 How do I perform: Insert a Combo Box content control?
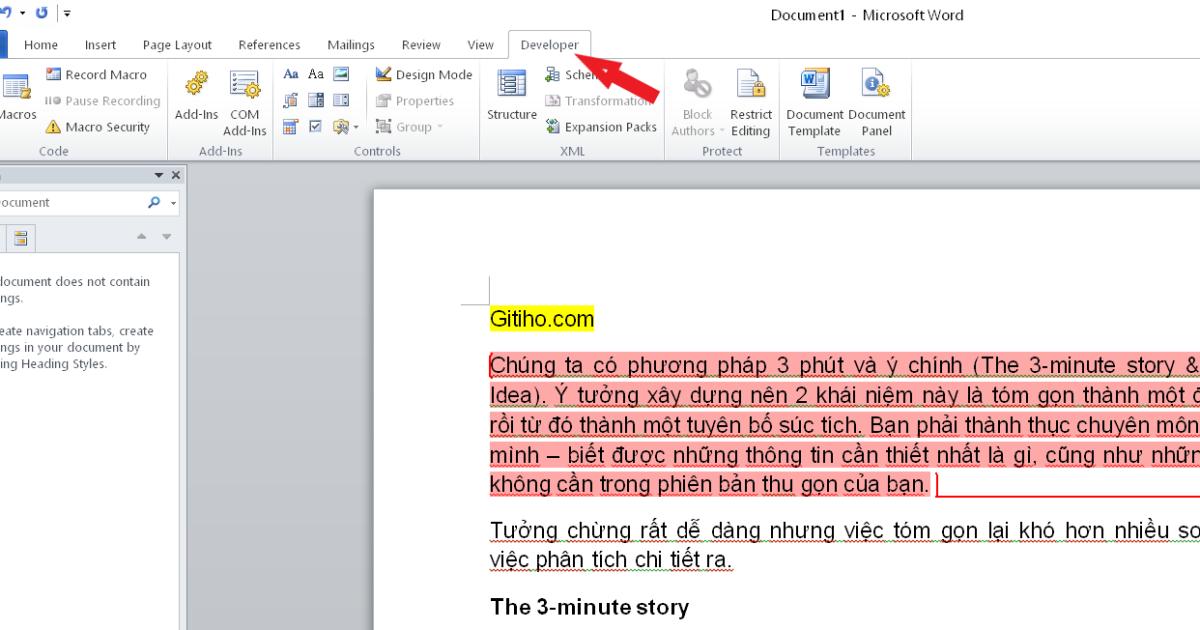[316, 100]
